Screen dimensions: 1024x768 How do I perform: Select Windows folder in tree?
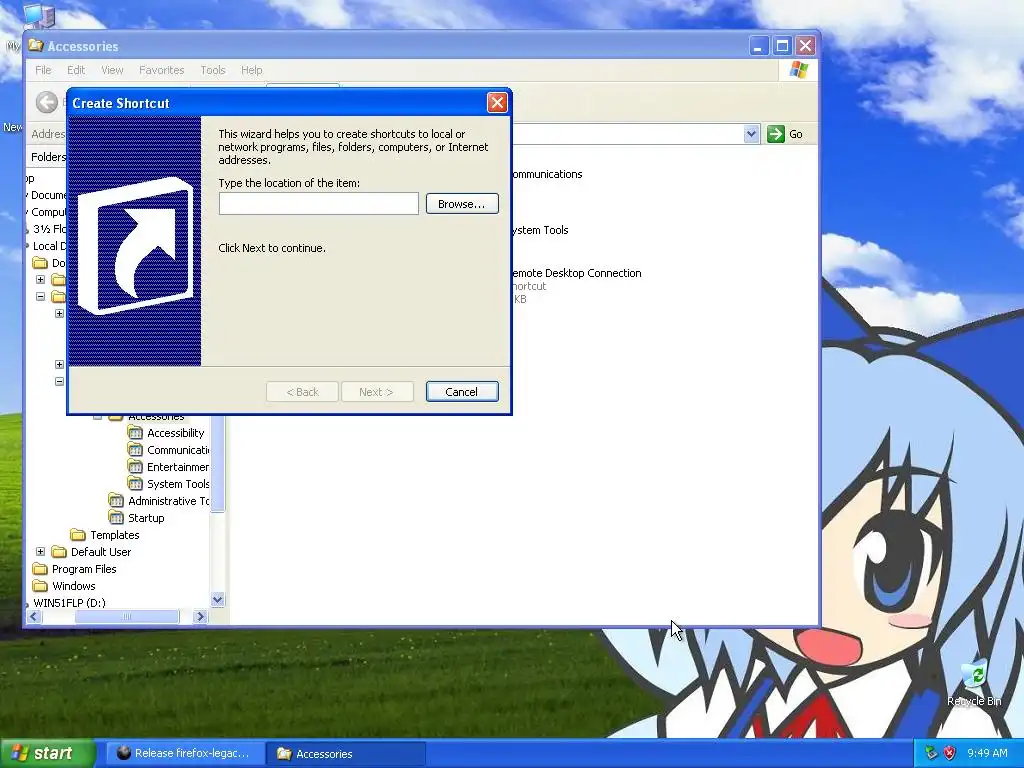74,586
